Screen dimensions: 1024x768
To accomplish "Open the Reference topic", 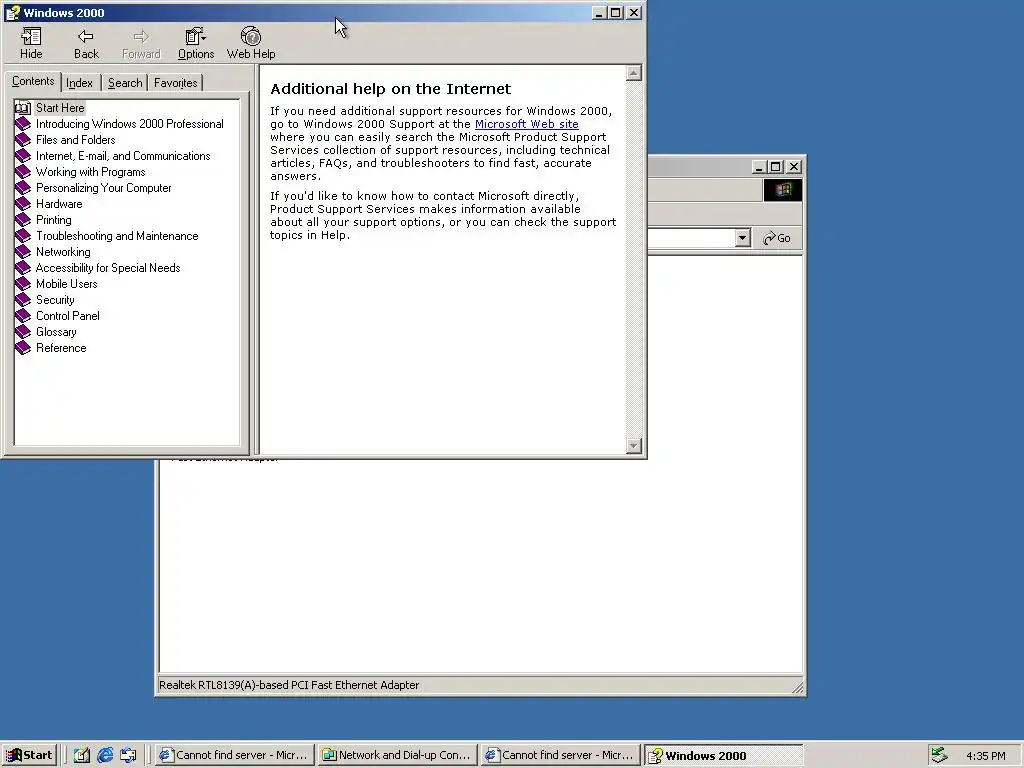I will coord(61,347).
